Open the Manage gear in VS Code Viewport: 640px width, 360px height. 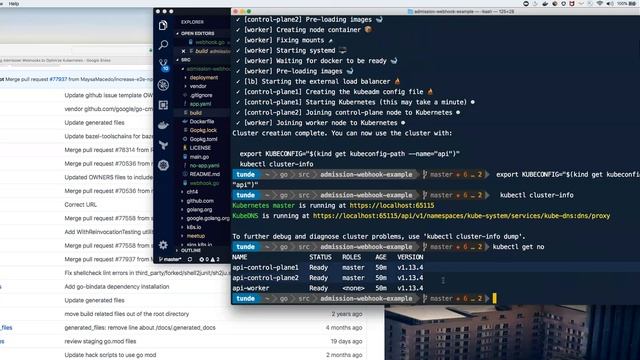click(x=163, y=245)
